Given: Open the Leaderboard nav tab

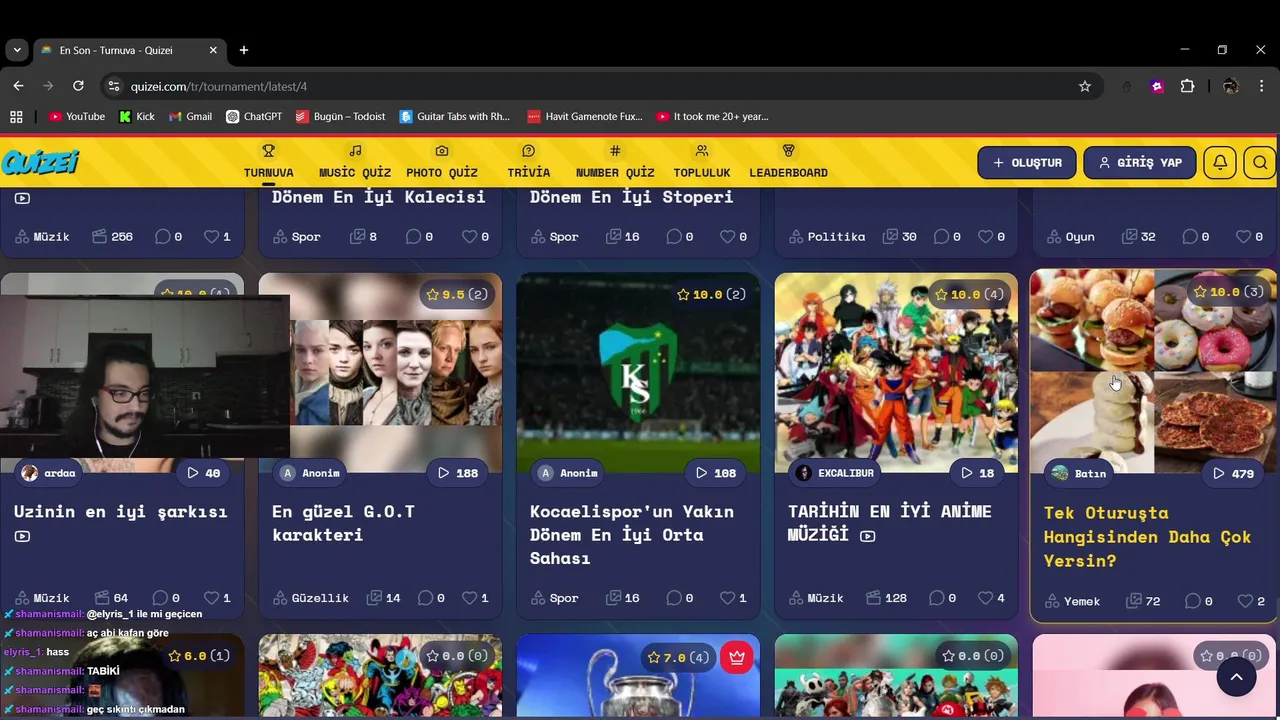Looking at the screenshot, I should tap(788, 162).
